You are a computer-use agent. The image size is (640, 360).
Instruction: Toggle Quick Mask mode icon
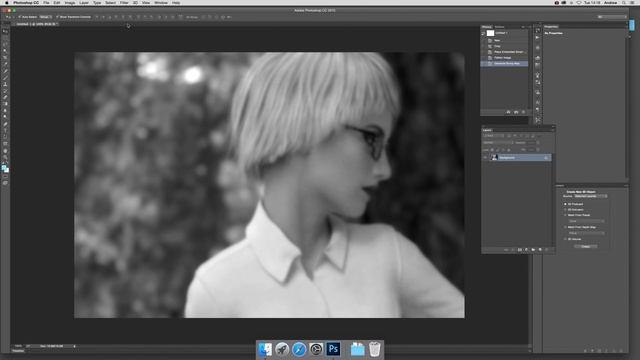click(x=5, y=176)
